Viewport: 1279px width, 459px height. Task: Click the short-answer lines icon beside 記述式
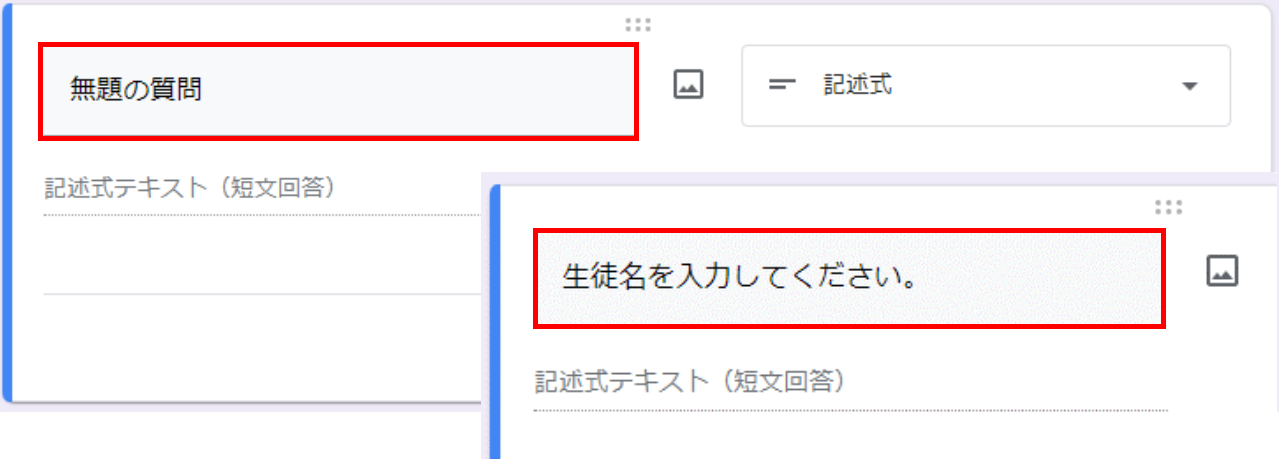point(782,86)
